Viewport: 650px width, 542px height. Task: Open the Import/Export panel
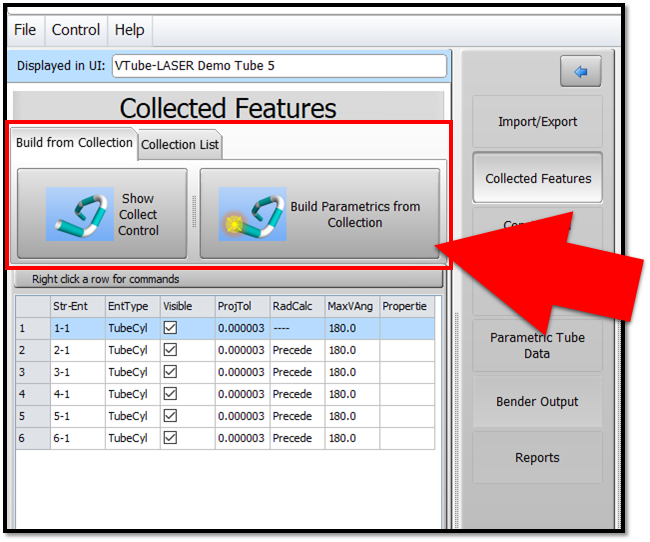pos(537,122)
